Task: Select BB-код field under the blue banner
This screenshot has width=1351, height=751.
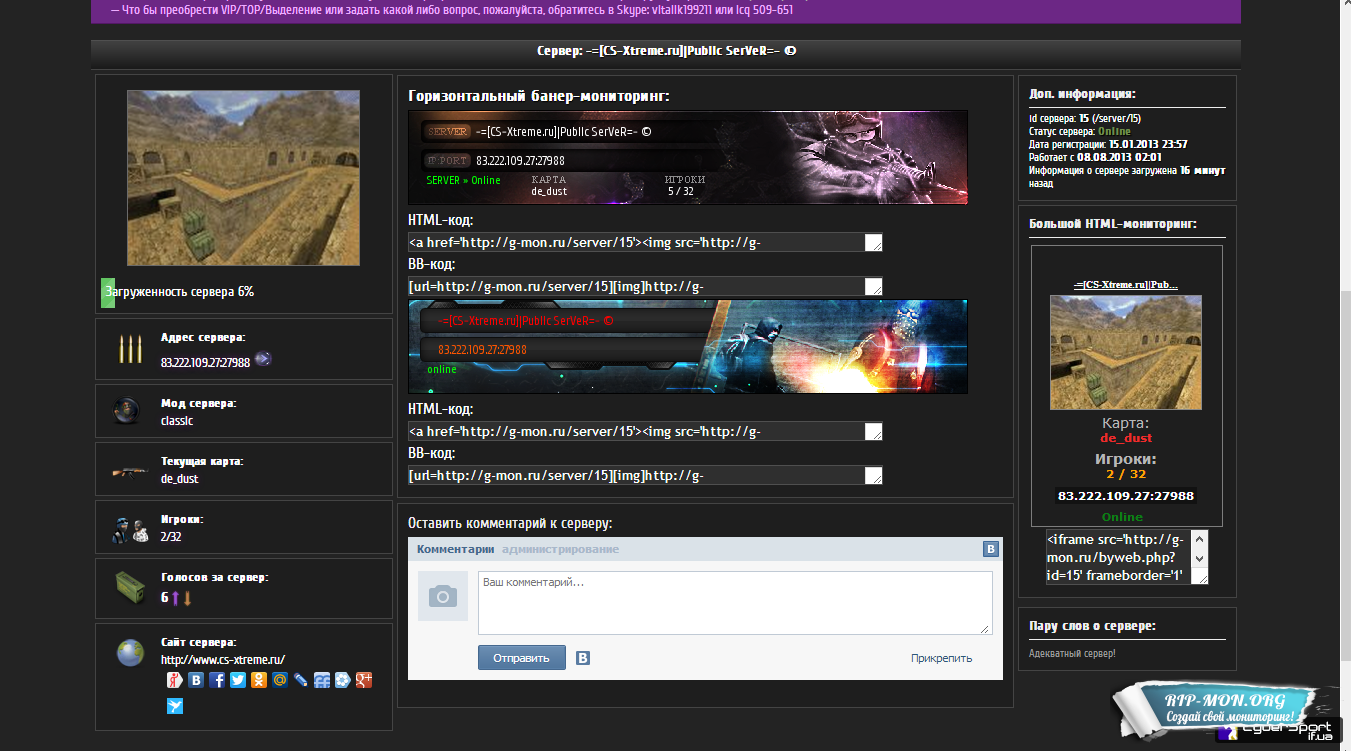Action: 645,475
